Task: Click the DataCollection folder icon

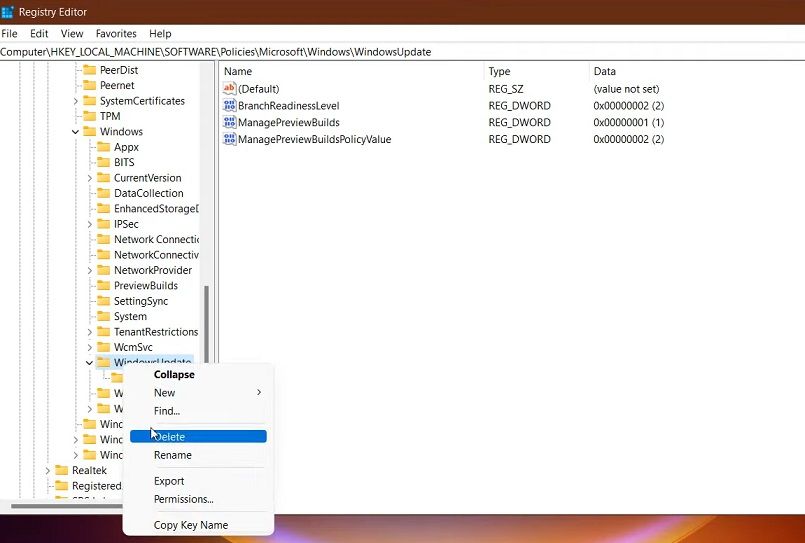Action: [x=104, y=193]
